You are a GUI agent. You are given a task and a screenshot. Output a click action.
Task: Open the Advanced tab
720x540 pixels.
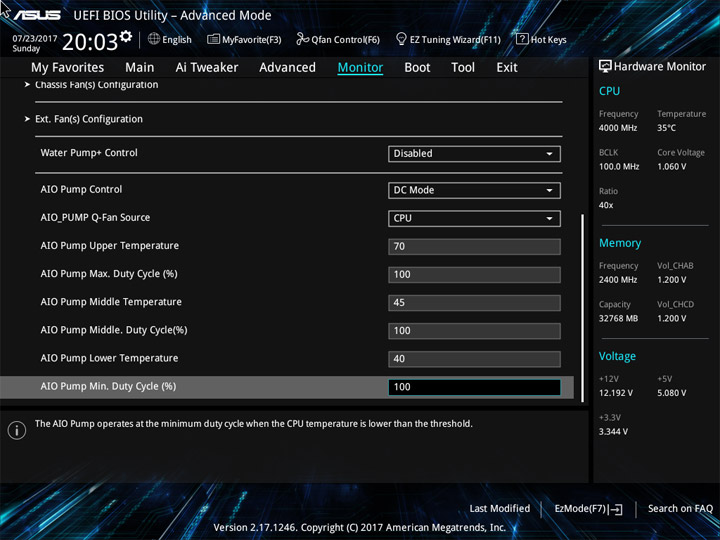287,68
